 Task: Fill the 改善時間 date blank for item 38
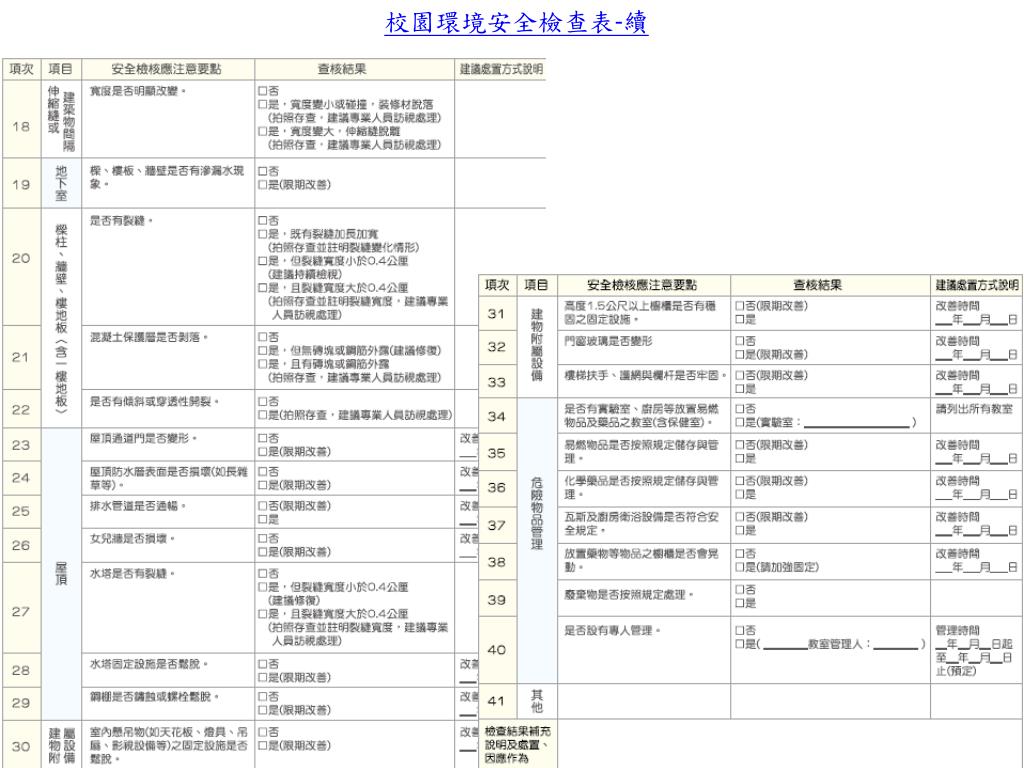[976, 568]
